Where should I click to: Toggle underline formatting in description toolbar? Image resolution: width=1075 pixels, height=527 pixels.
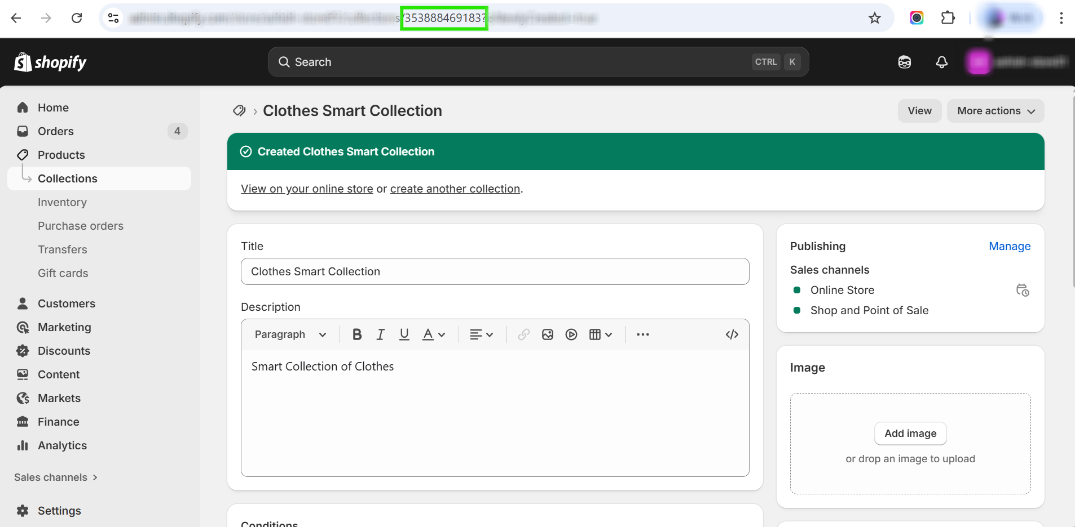(x=404, y=335)
